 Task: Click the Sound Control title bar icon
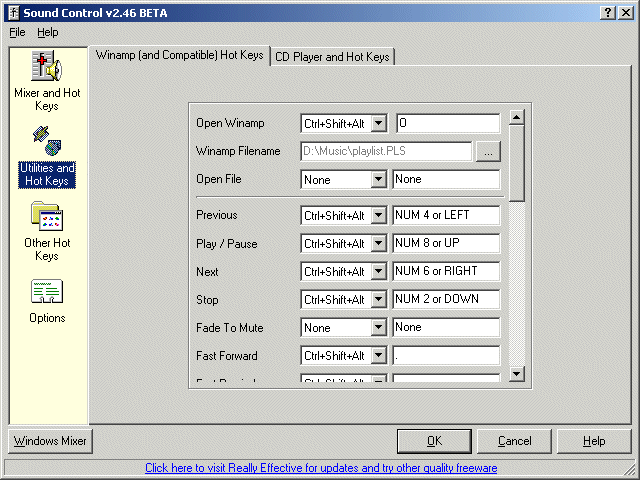tap(13, 13)
